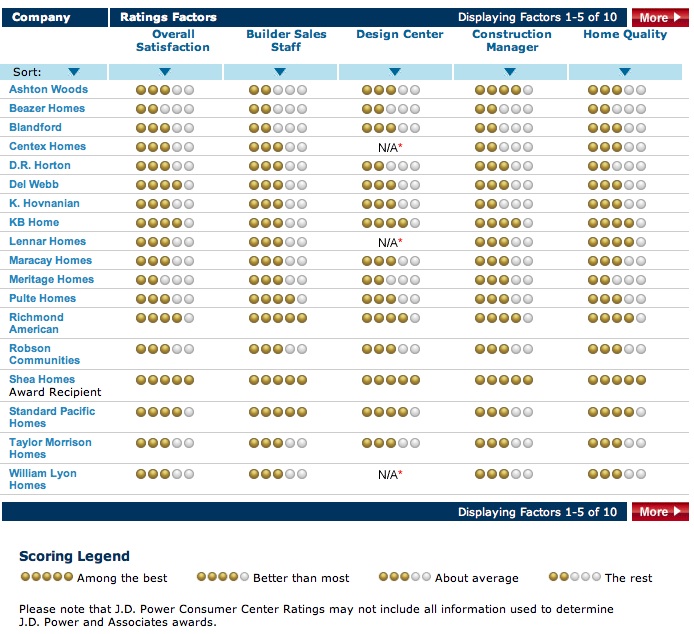This screenshot has width=694, height=634.
Task: Sort by Home Quality arrow
Action: [625, 72]
